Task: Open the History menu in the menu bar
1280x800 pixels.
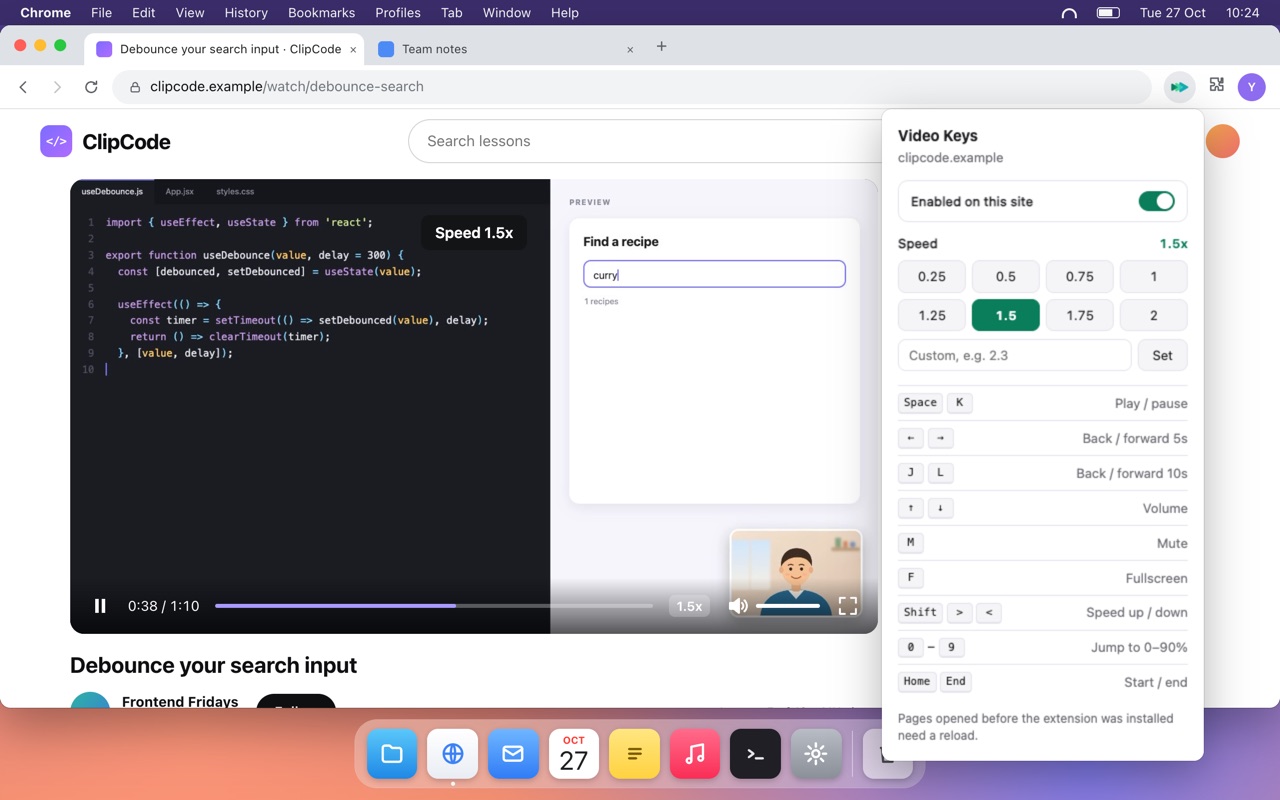Action: [246, 13]
